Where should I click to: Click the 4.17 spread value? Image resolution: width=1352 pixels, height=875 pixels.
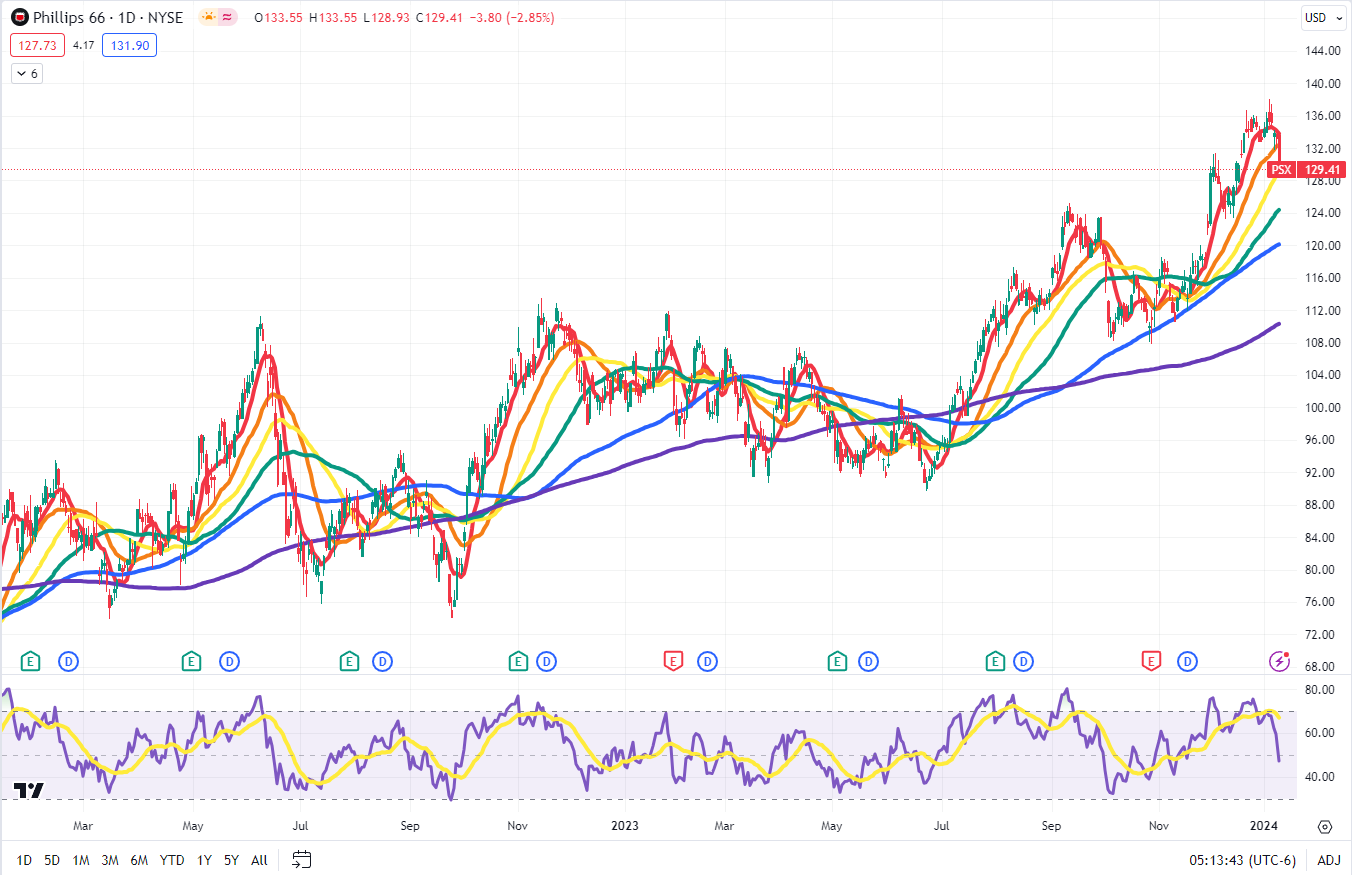pos(83,44)
